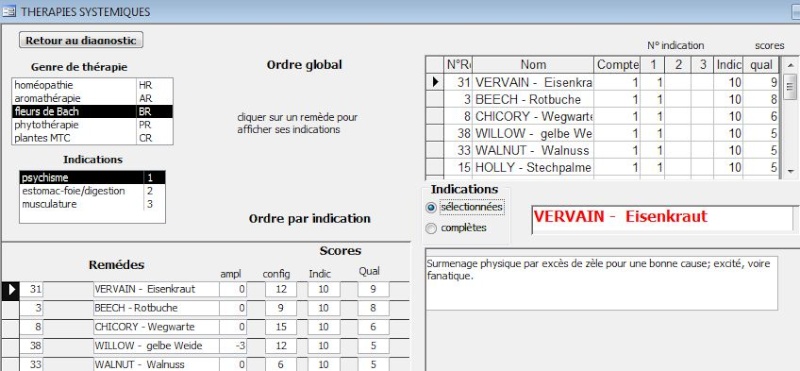
Task: Choose phytothérapie in the therapy list
Action: click(92, 125)
